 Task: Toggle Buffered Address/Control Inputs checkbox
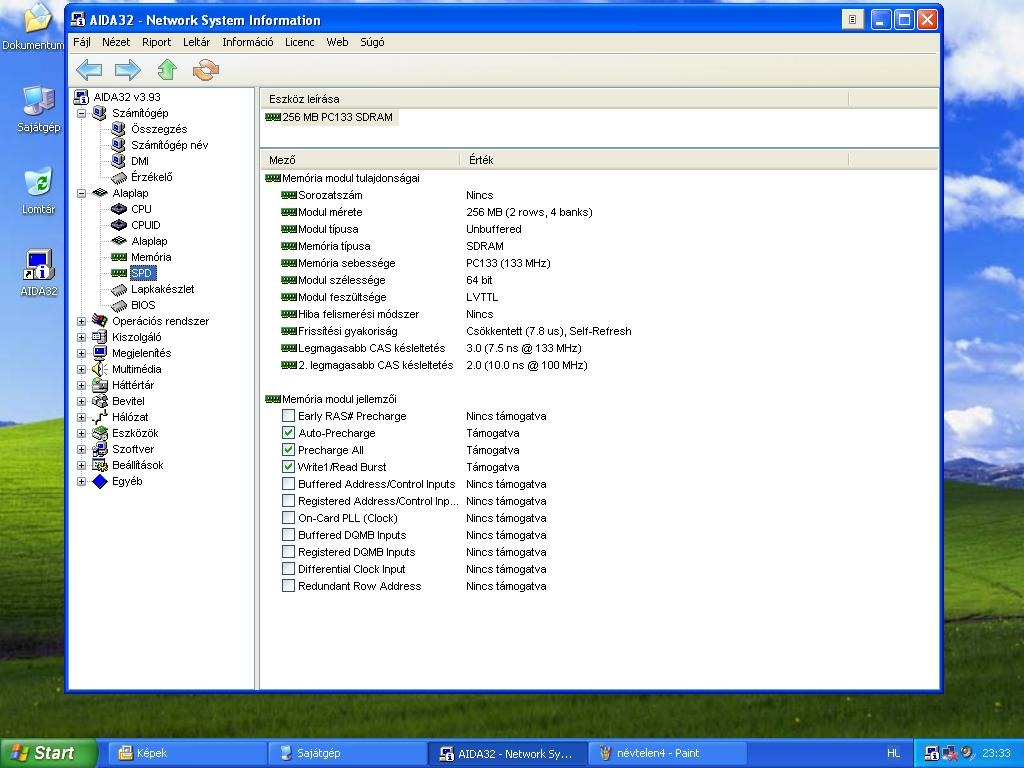[x=288, y=483]
